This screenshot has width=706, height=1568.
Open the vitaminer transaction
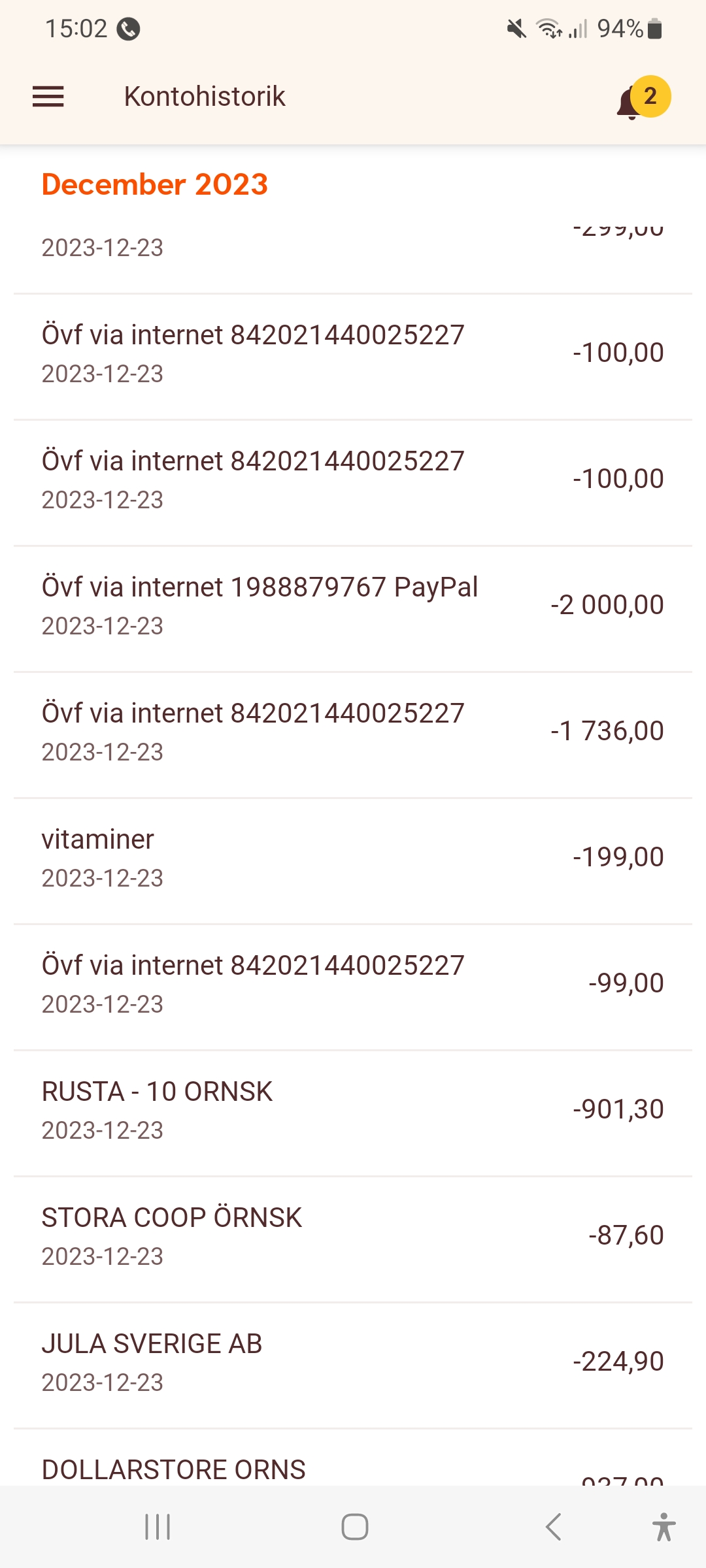click(353, 857)
